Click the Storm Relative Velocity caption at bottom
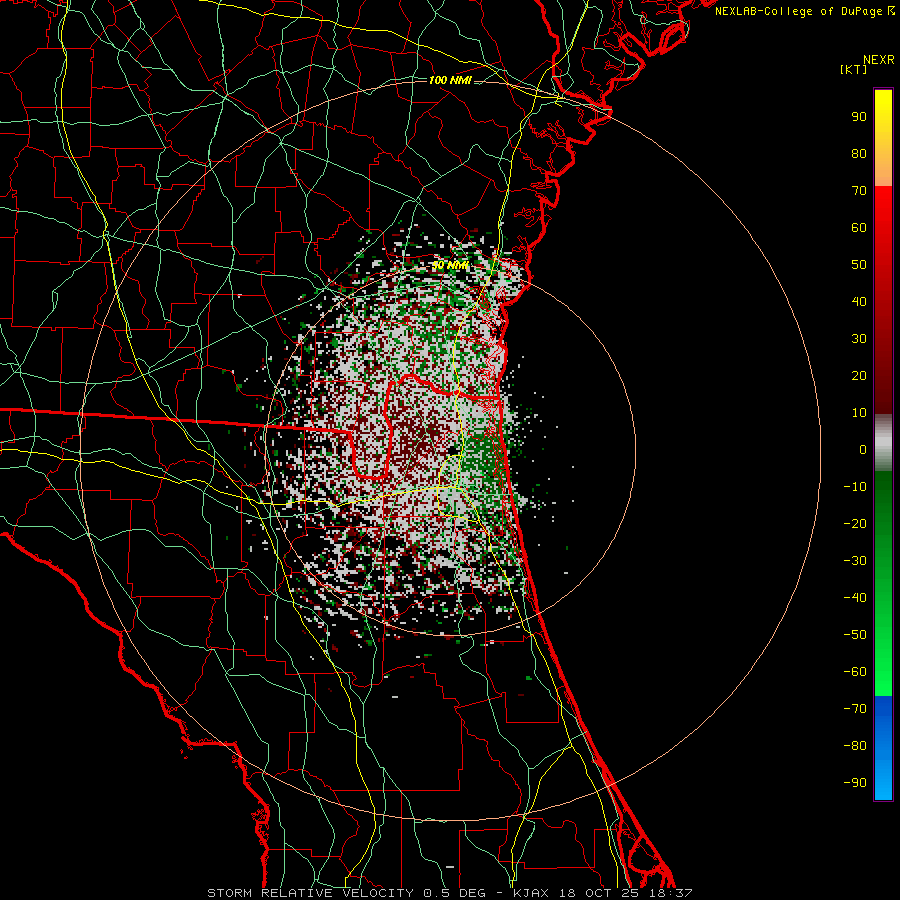 coord(450,893)
